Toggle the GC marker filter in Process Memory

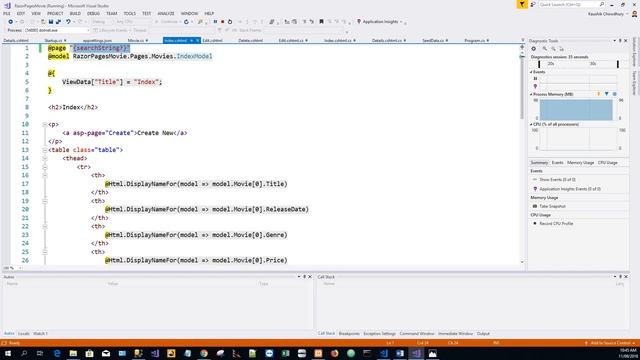pos(599,94)
